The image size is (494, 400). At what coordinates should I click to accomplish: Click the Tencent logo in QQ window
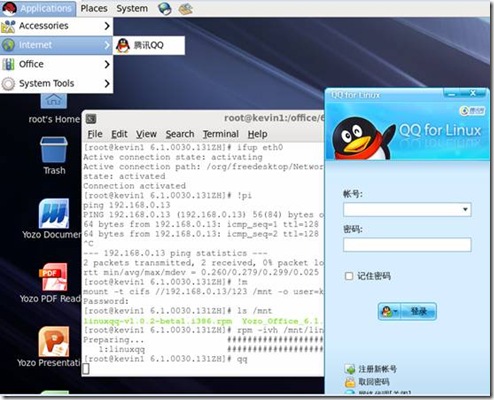click(472, 111)
